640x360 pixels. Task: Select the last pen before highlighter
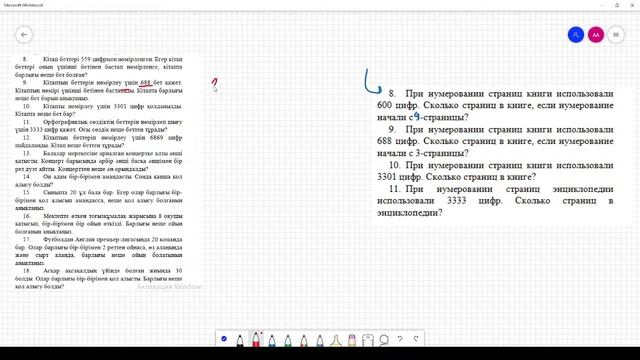[320, 340]
